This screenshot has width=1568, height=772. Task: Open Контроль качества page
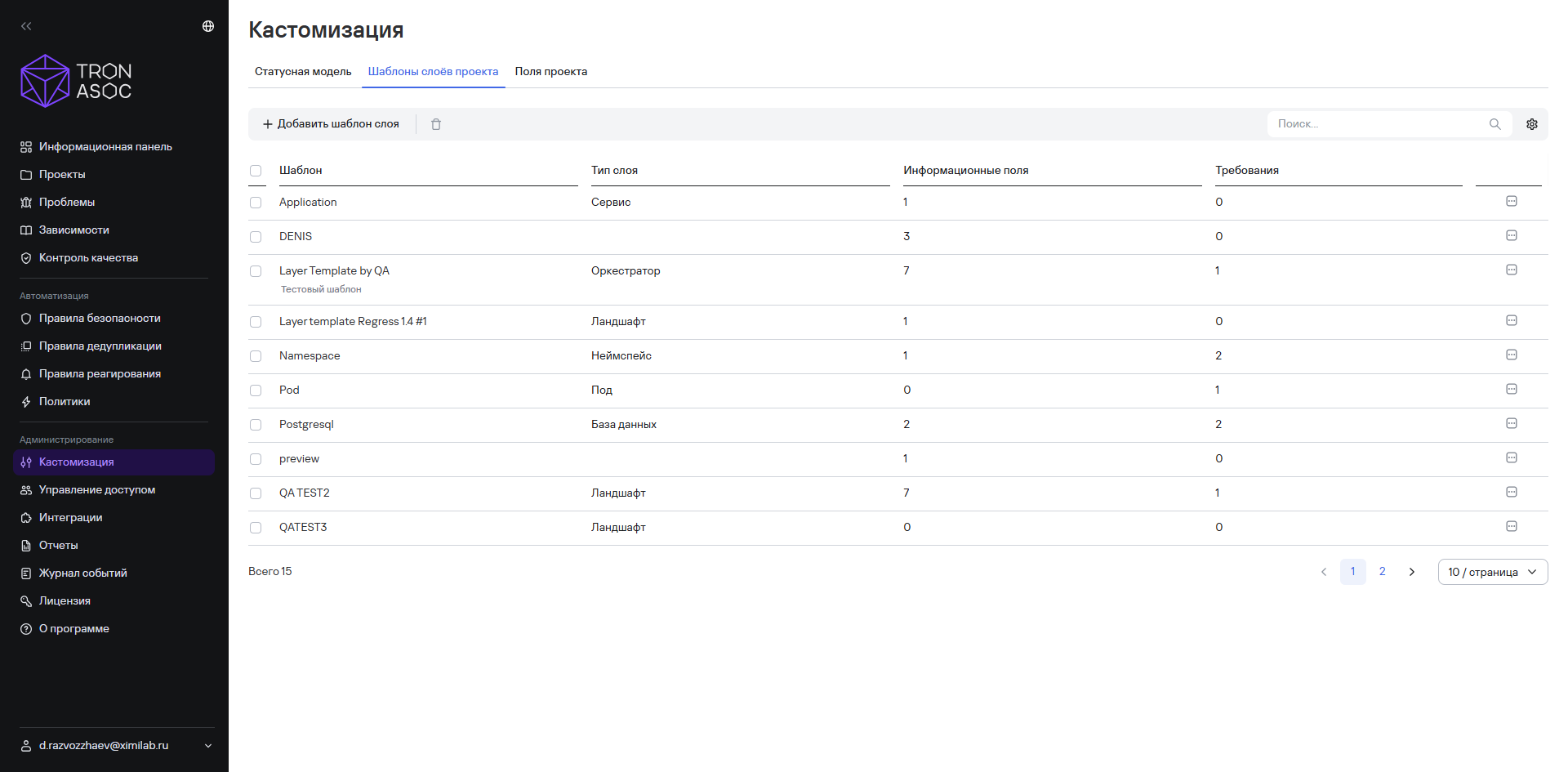[x=114, y=258]
